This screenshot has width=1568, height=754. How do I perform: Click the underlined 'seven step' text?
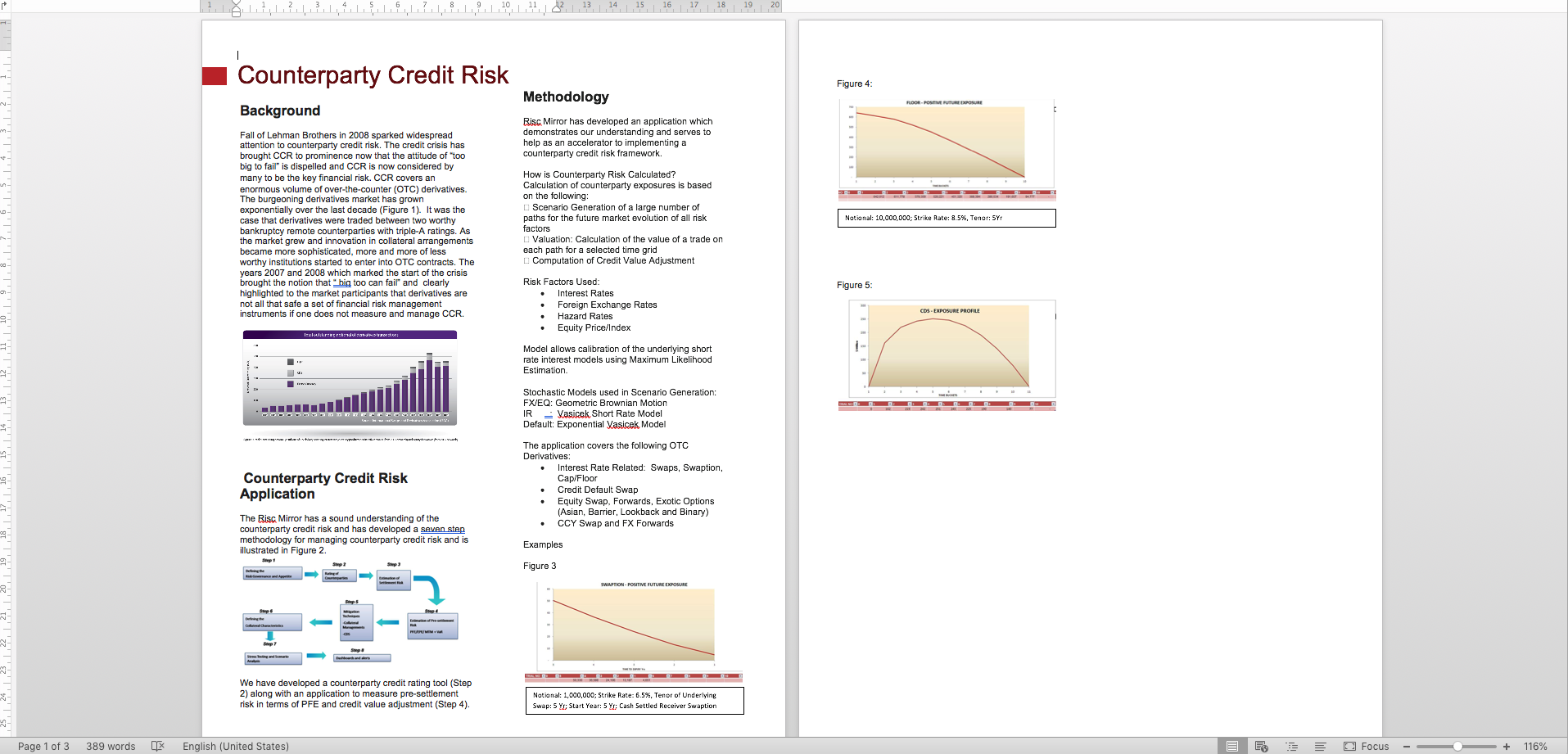(x=442, y=529)
